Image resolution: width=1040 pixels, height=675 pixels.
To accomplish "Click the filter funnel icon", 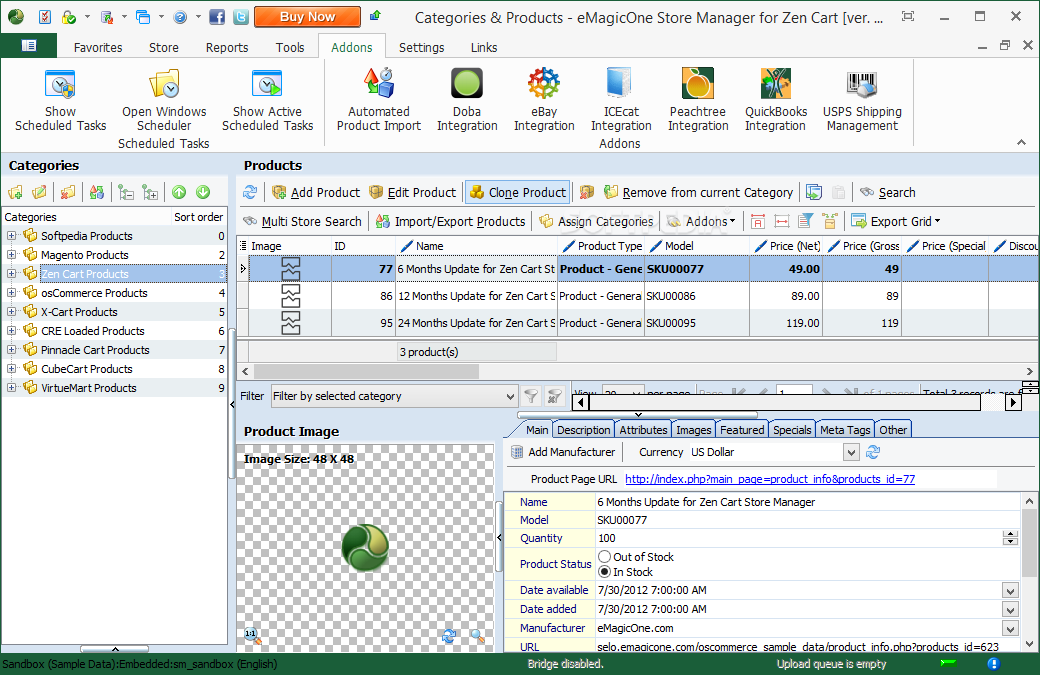I will [x=531, y=397].
